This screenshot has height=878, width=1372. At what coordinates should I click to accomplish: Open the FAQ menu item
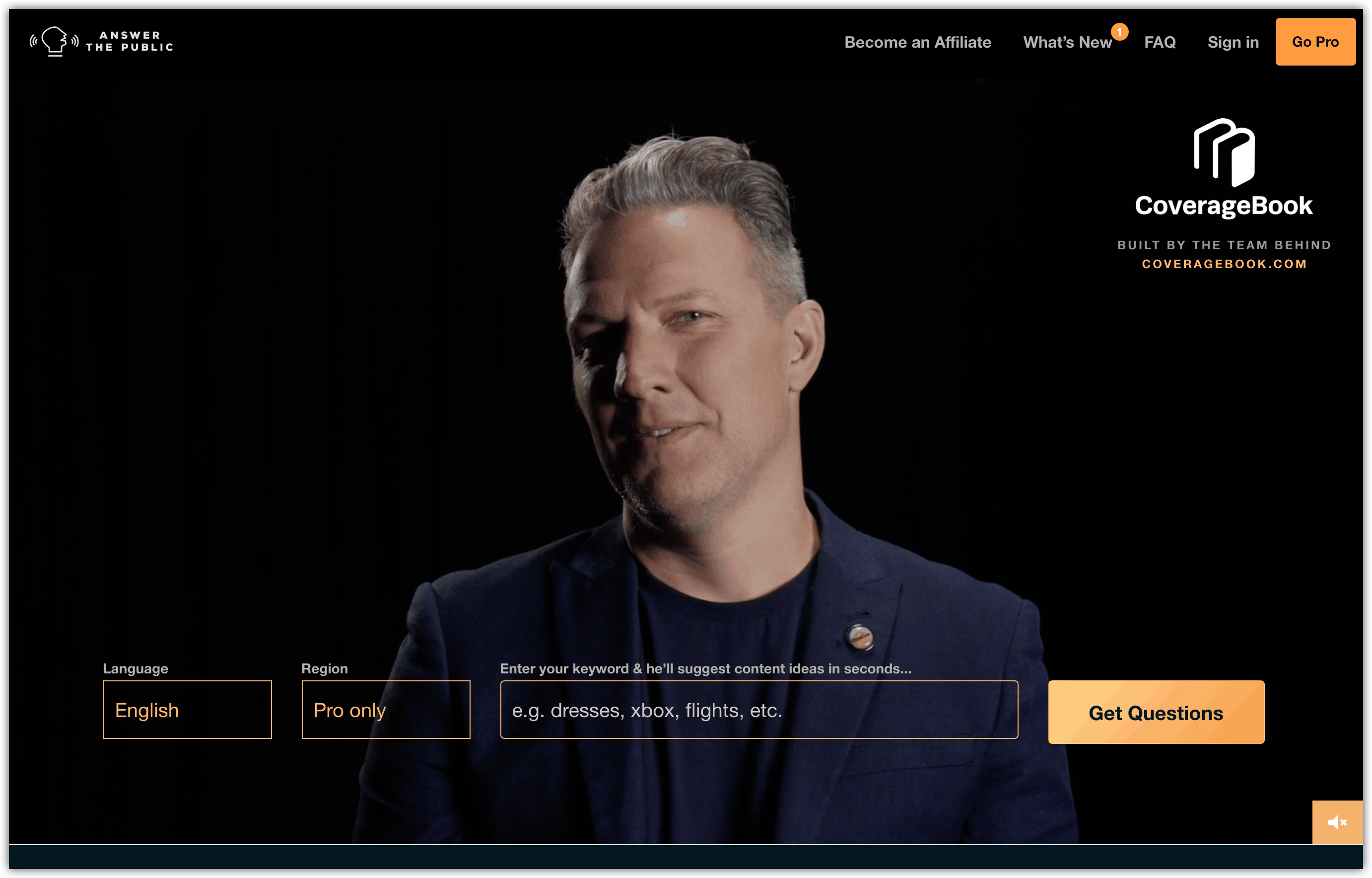(x=1160, y=42)
